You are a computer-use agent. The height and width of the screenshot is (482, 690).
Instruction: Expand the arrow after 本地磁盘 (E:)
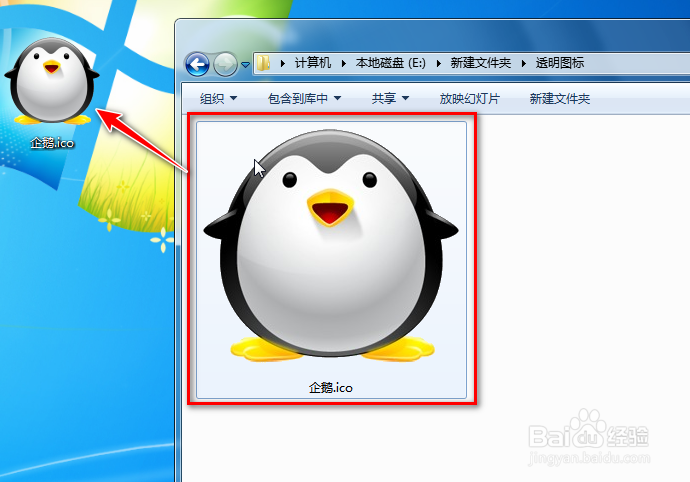[438, 63]
